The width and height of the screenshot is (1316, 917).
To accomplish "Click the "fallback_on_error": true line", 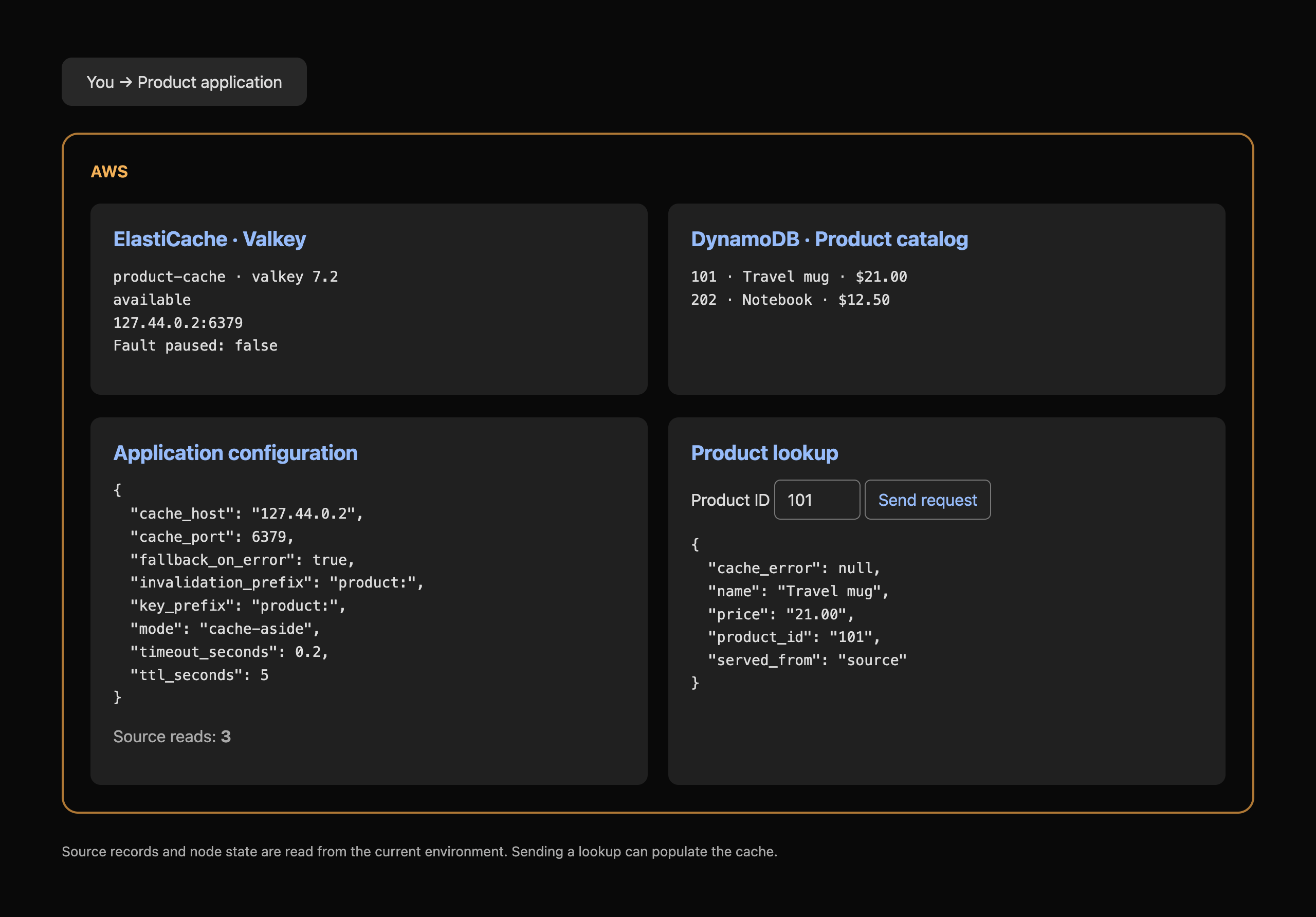I will (x=242, y=560).
